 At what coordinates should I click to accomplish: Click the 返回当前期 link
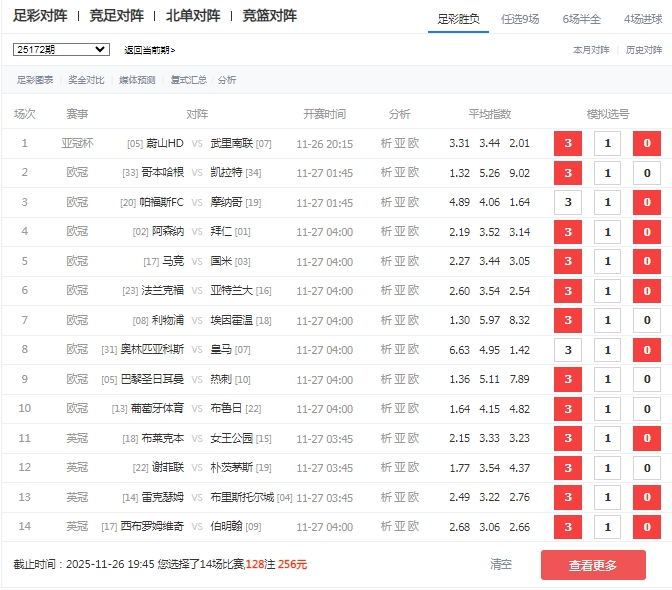(149, 50)
